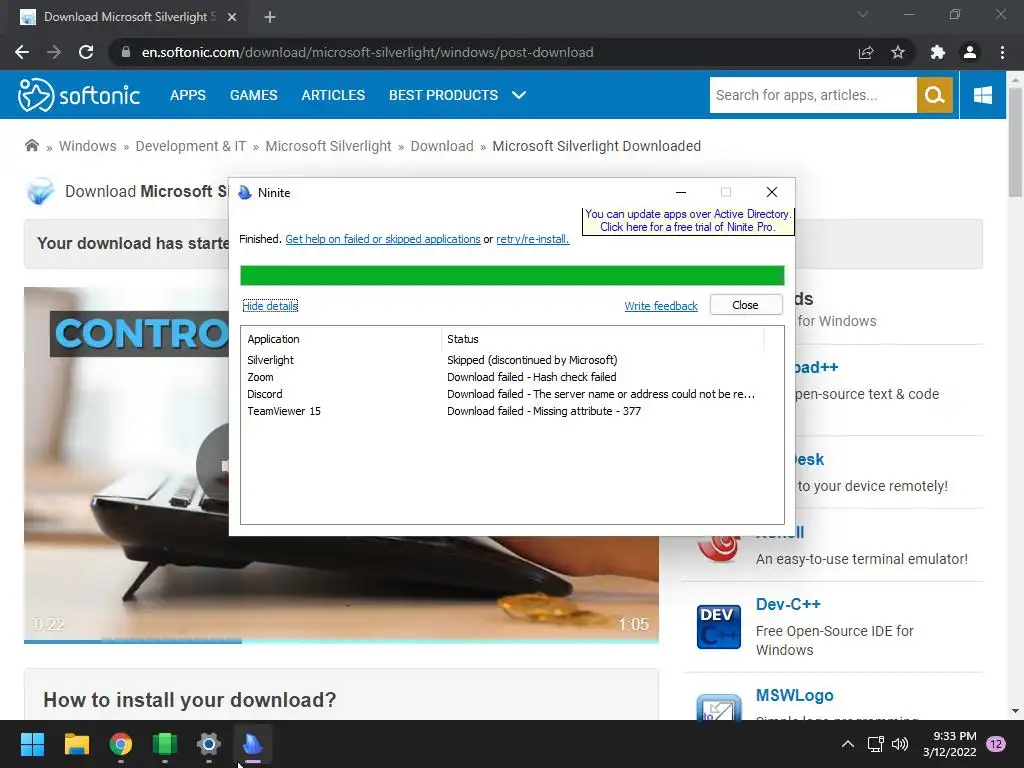1024x768 pixels.
Task: Click the Status column header
Action: point(602,339)
